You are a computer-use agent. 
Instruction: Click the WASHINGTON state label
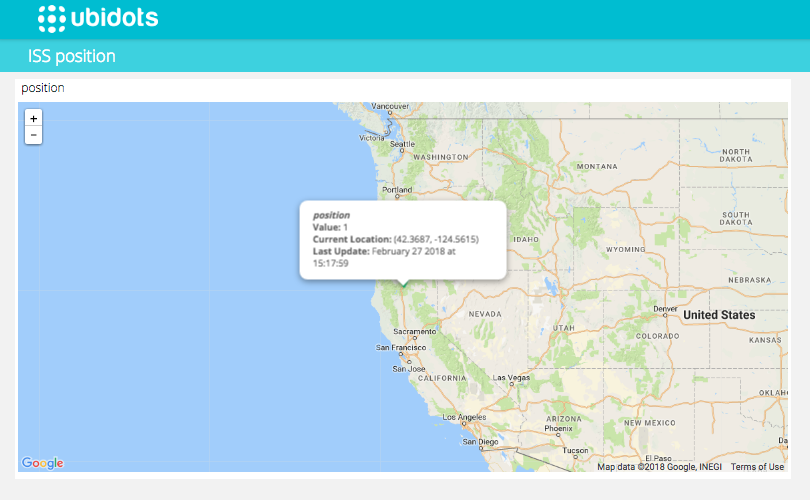[441, 157]
